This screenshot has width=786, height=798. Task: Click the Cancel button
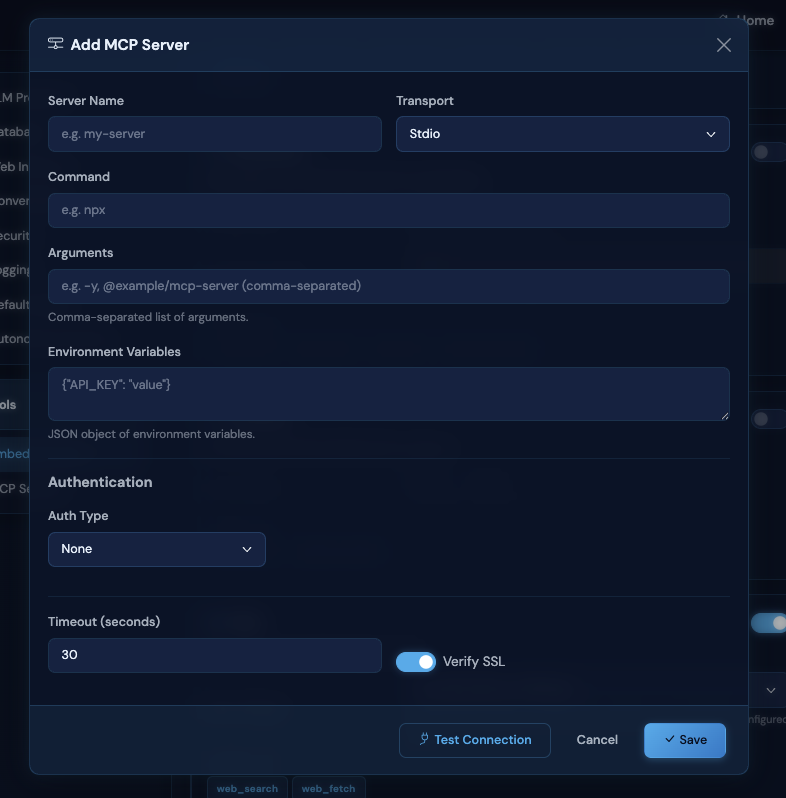click(x=597, y=740)
